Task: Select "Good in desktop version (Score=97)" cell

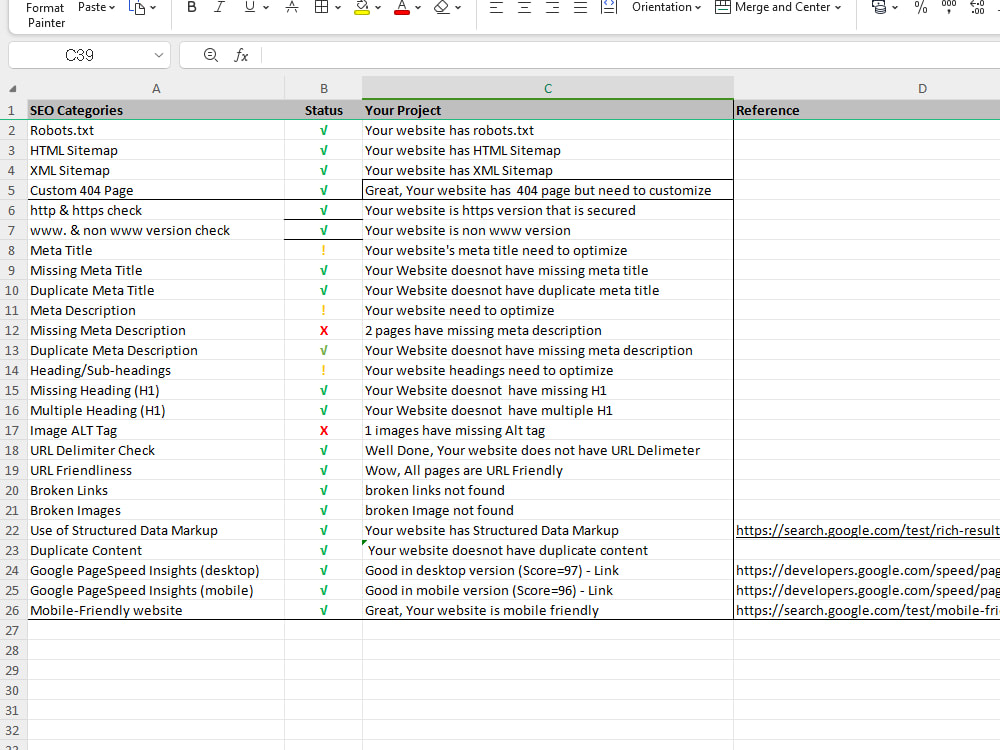Action: 548,570
